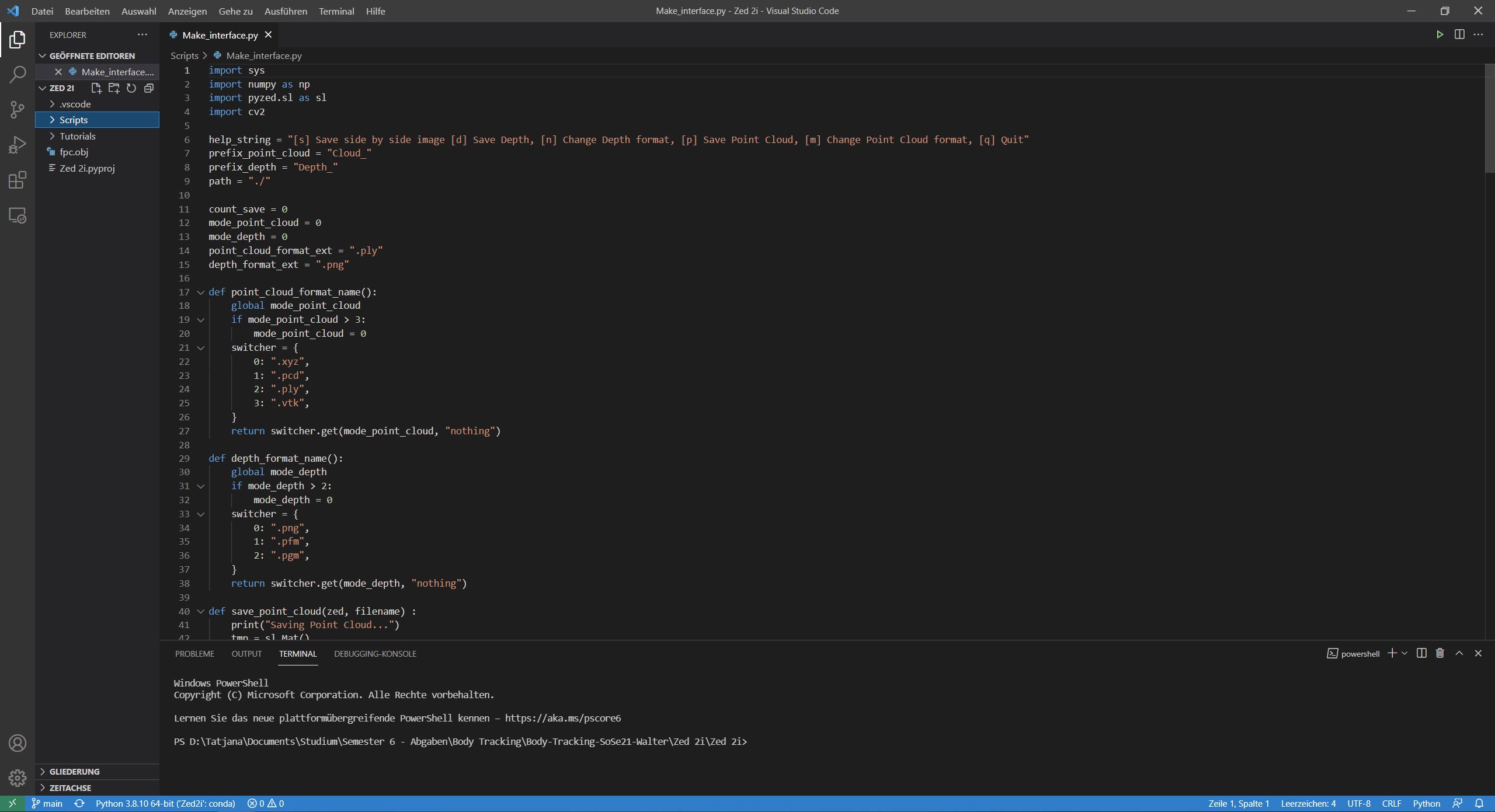Open the Extensions view
This screenshot has width=1495, height=812.
[18, 180]
